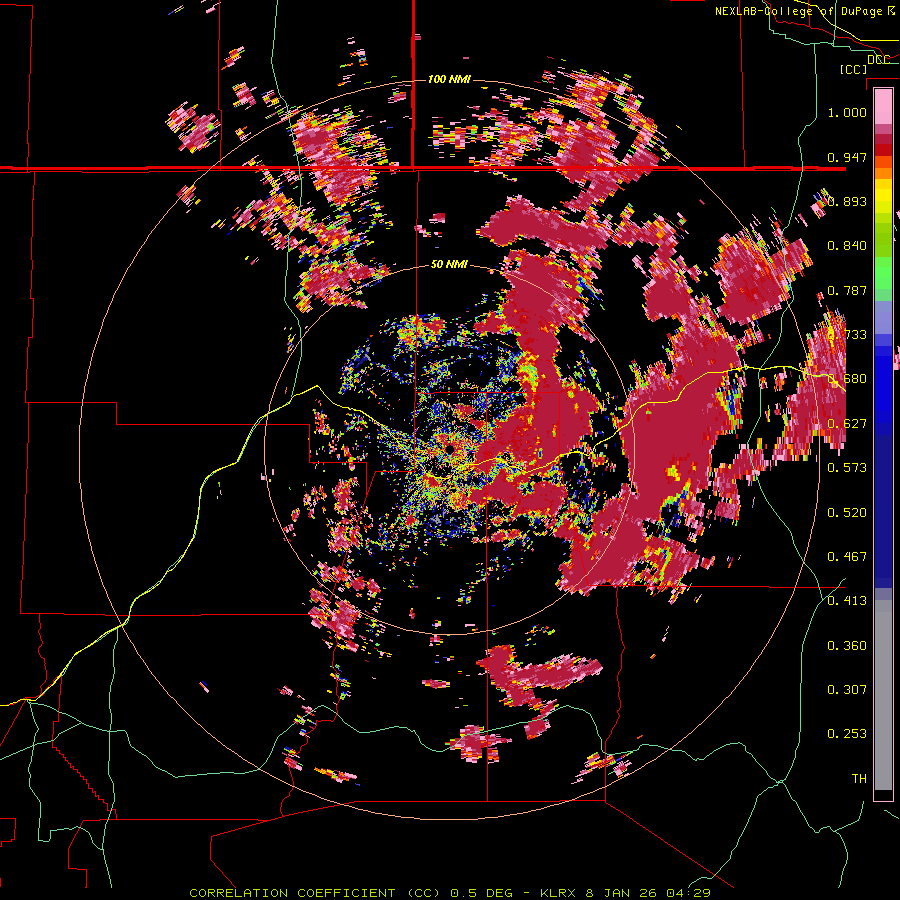This screenshot has width=900, height=900.
Task: Click the 0.307 scale value
Action: (x=847, y=690)
